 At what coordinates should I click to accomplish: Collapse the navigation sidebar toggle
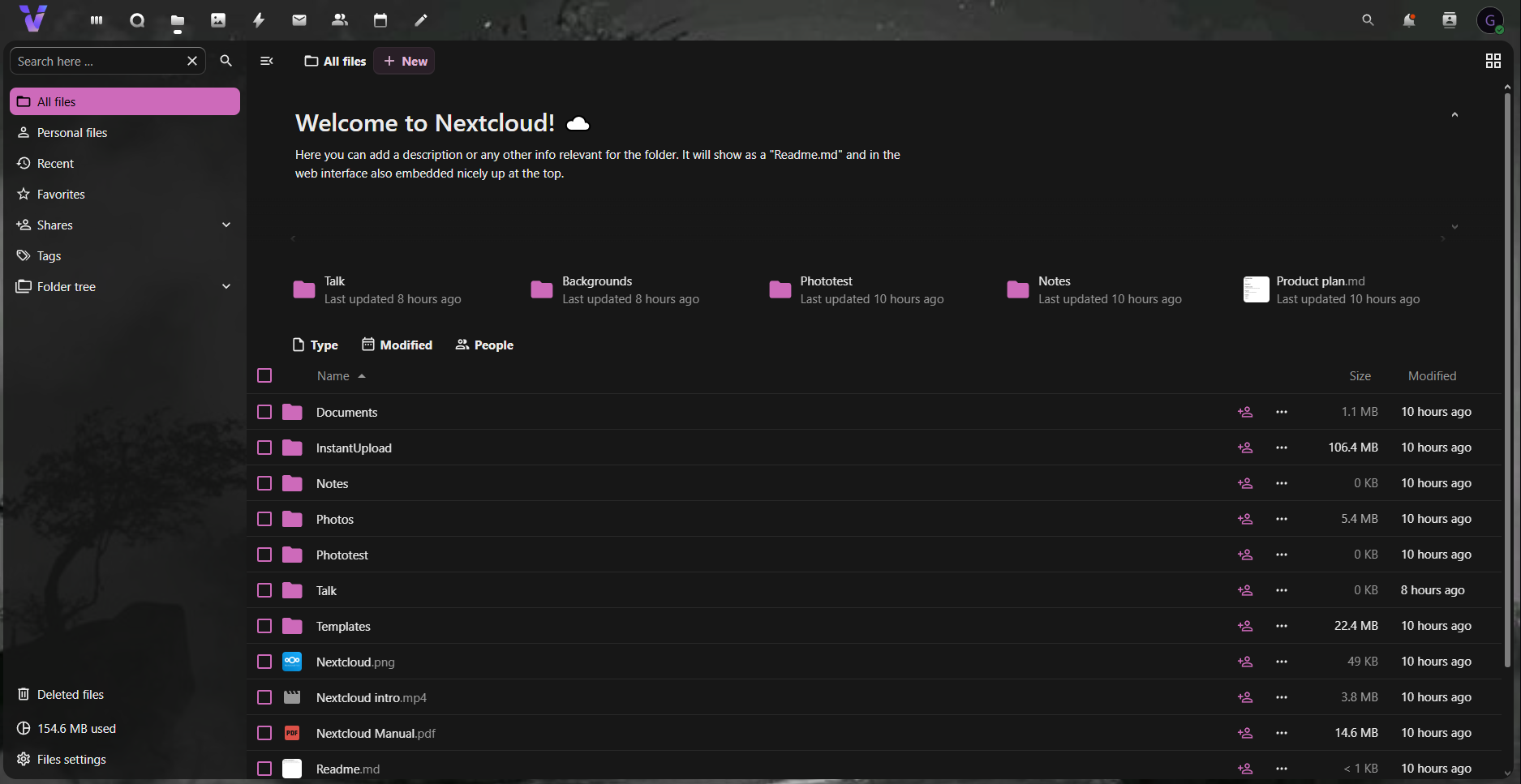tap(266, 61)
